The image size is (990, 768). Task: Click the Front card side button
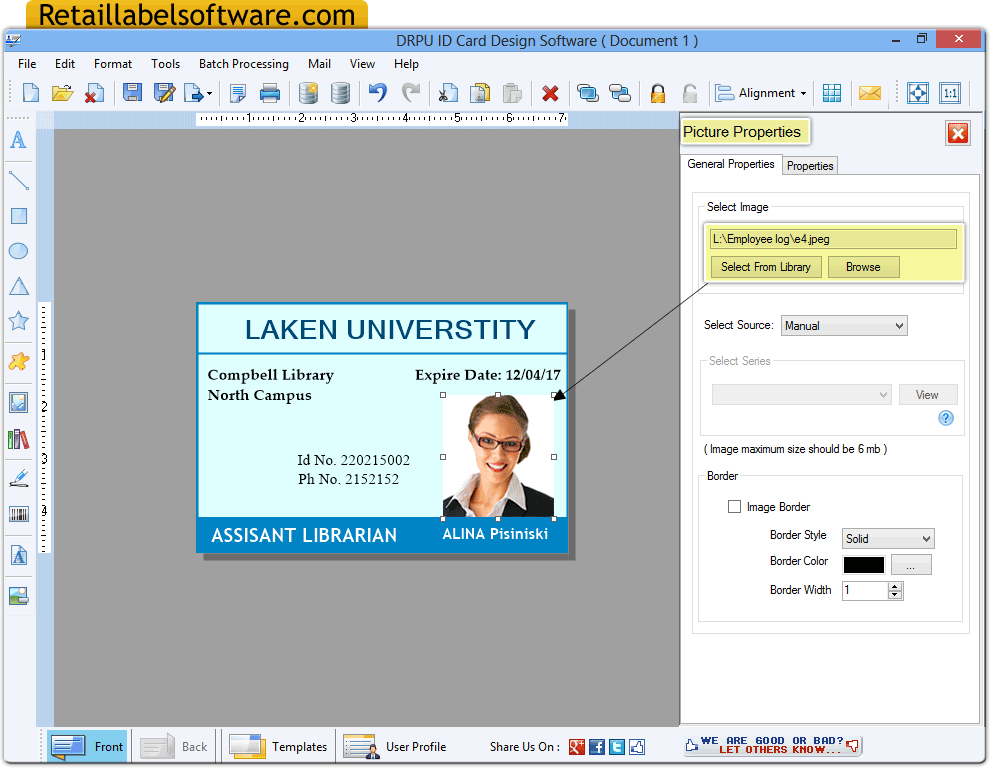[87, 747]
